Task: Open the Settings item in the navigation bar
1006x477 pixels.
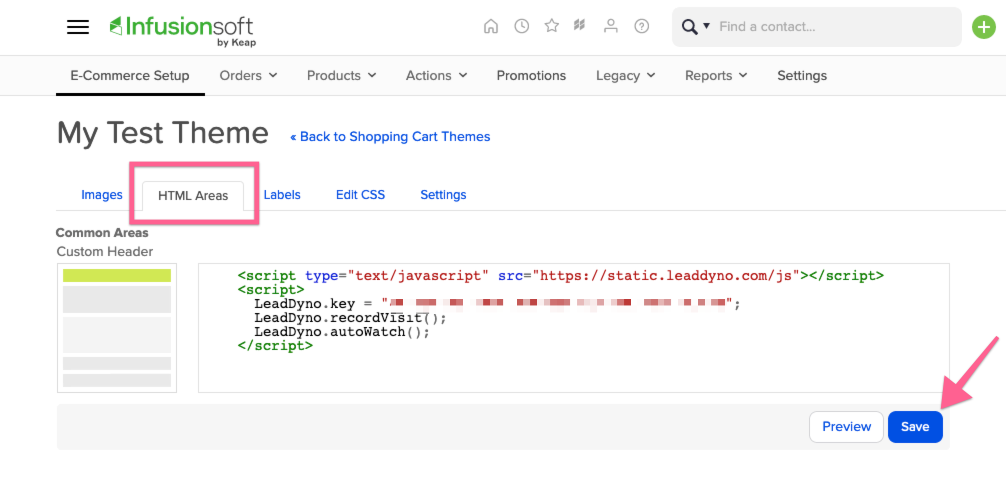Action: (802, 76)
